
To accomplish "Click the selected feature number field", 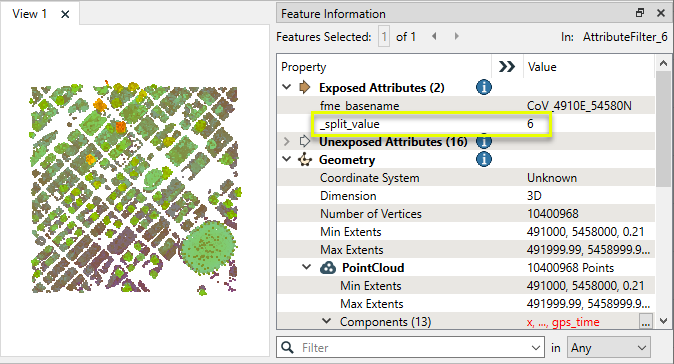I will click(x=384, y=37).
